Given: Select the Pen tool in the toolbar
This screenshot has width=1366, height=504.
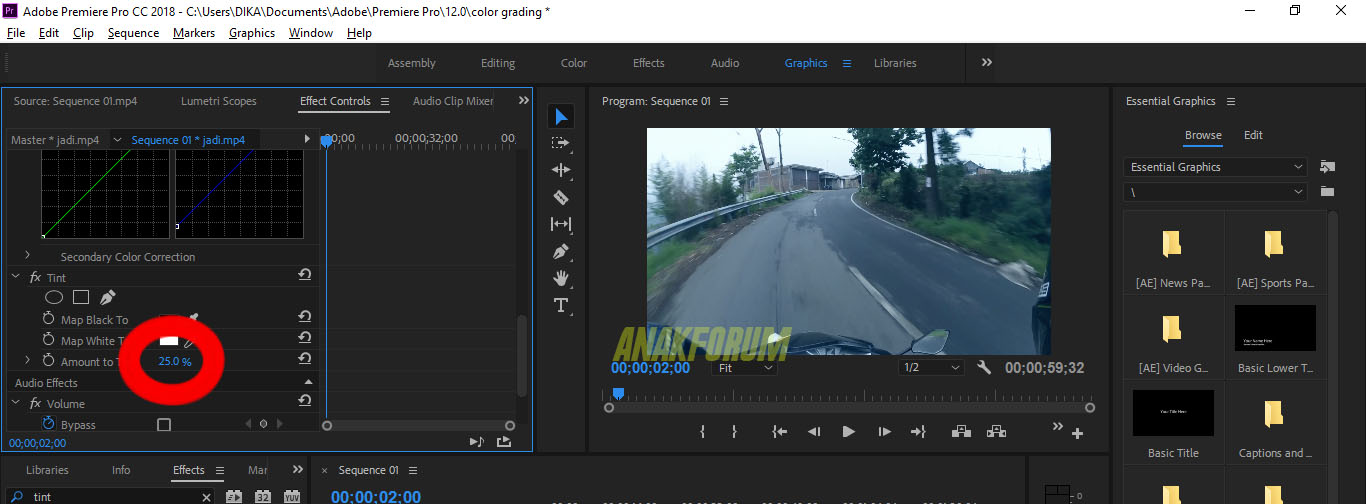Looking at the screenshot, I should 561,251.
